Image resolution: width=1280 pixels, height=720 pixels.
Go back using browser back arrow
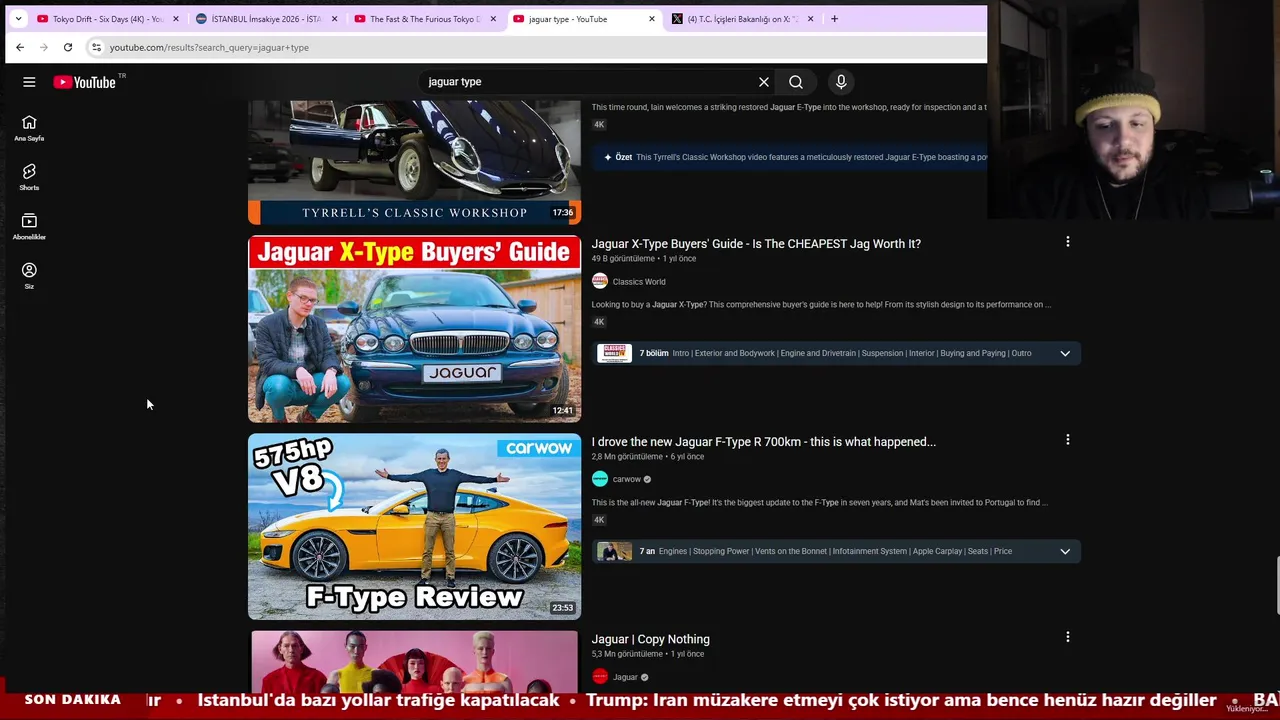pyautogui.click(x=20, y=47)
